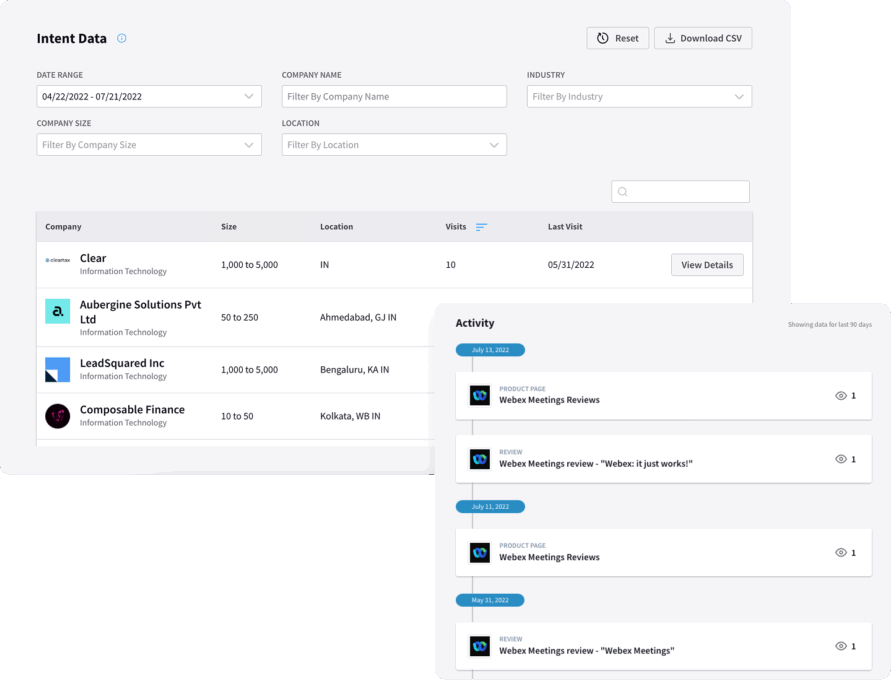891x680 pixels.
Task: Click the download arrow icon
Action: [x=670, y=38]
